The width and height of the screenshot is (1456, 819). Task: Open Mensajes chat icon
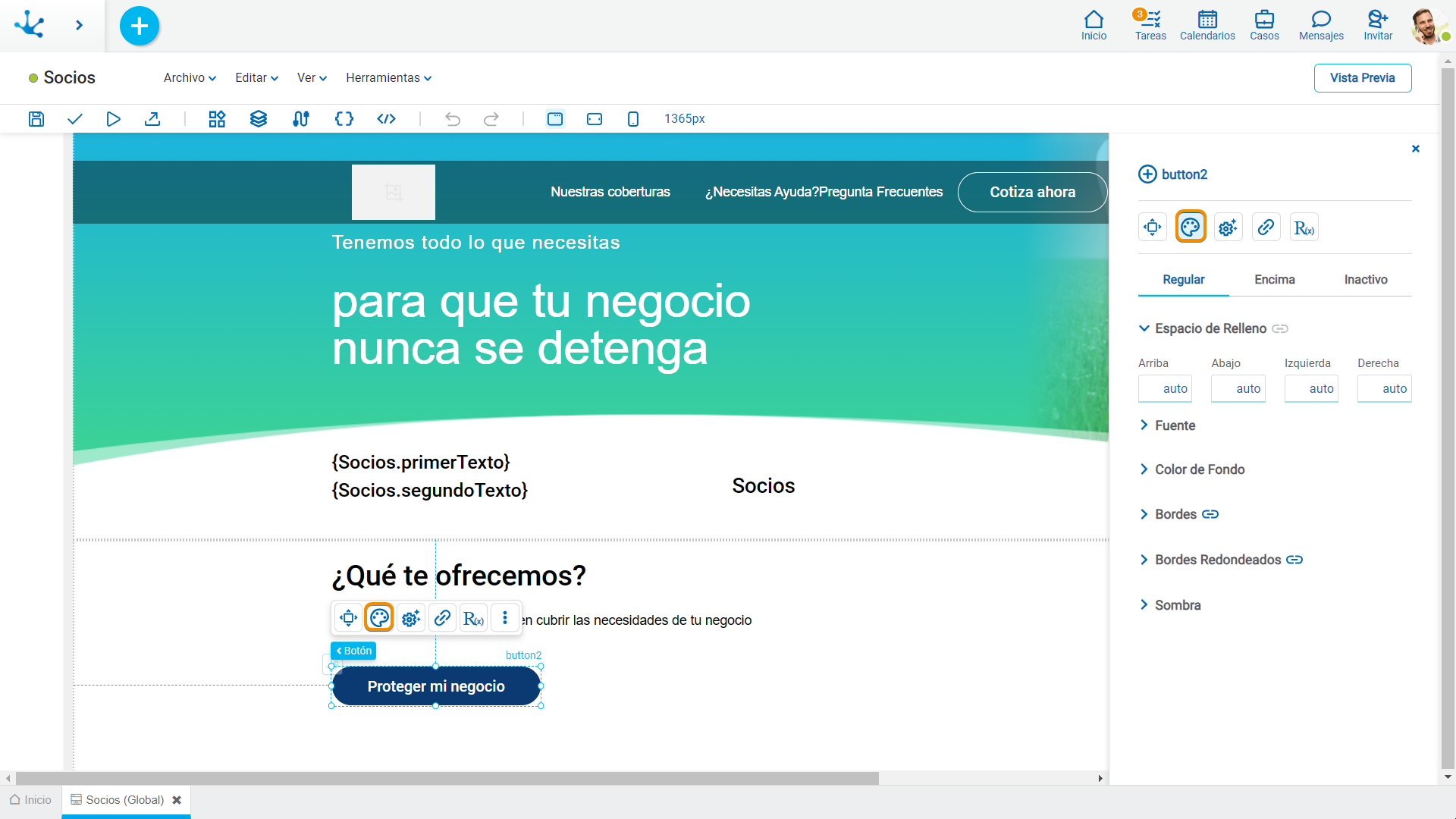pyautogui.click(x=1321, y=25)
